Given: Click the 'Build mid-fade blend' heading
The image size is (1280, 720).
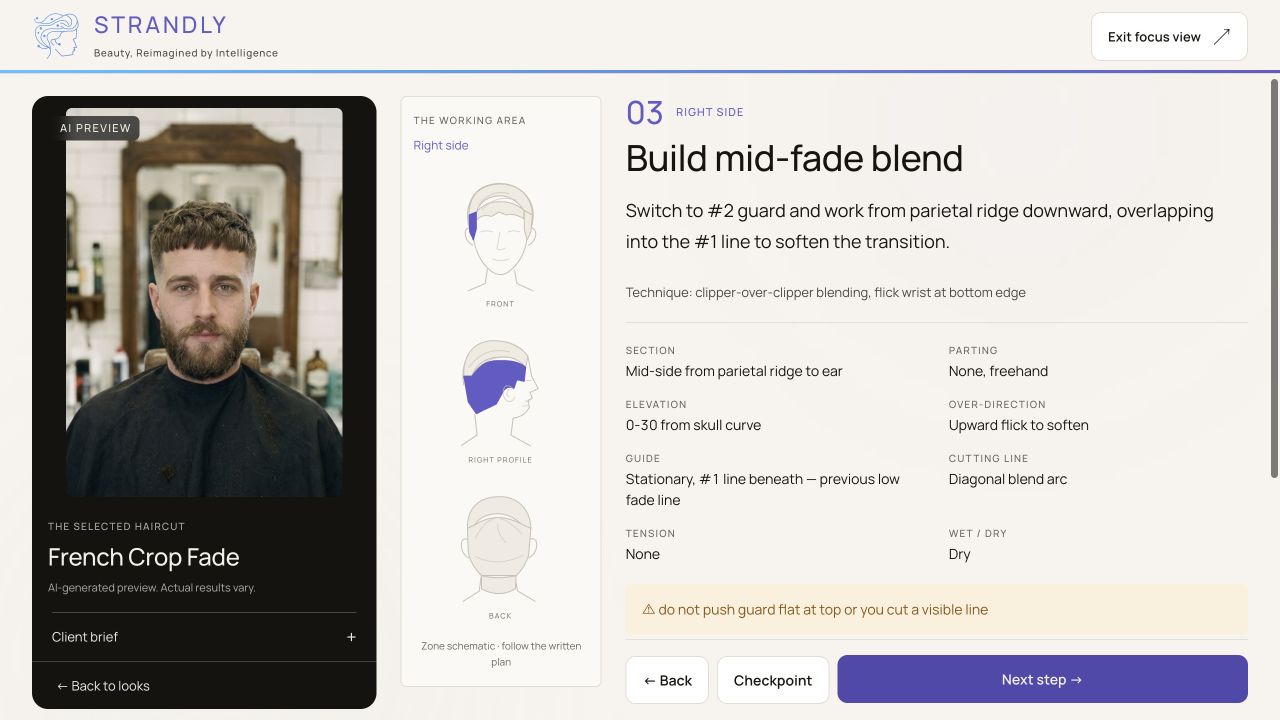Looking at the screenshot, I should click(794, 158).
